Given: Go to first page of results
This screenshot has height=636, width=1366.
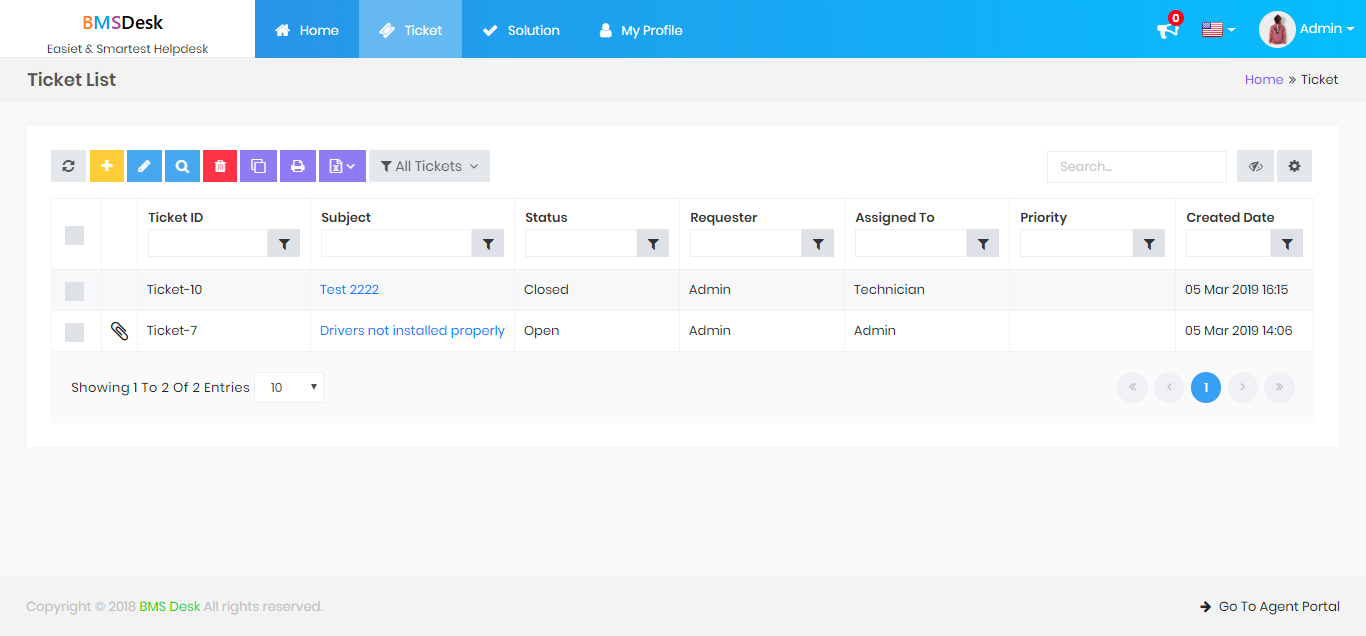Looking at the screenshot, I should pyautogui.click(x=1132, y=387).
